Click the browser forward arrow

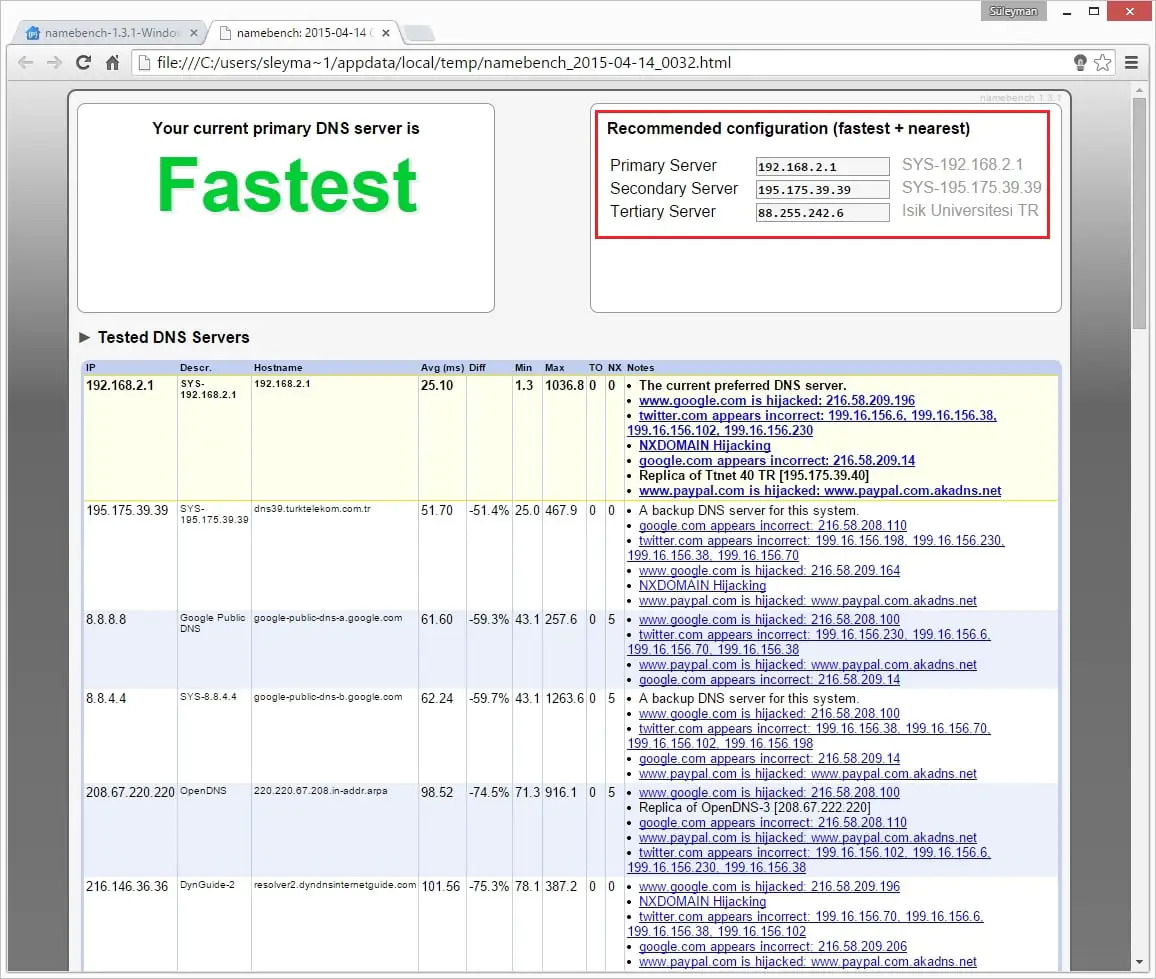pos(54,62)
